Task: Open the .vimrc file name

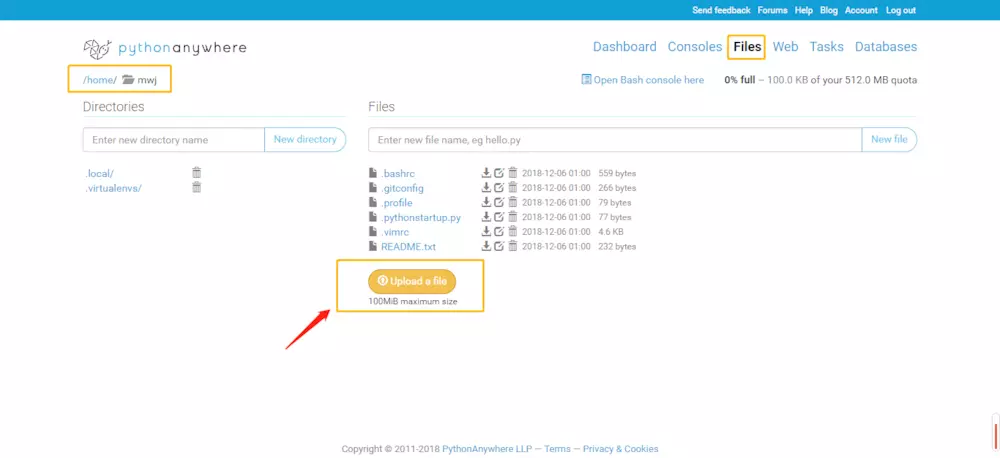Action: [395, 232]
